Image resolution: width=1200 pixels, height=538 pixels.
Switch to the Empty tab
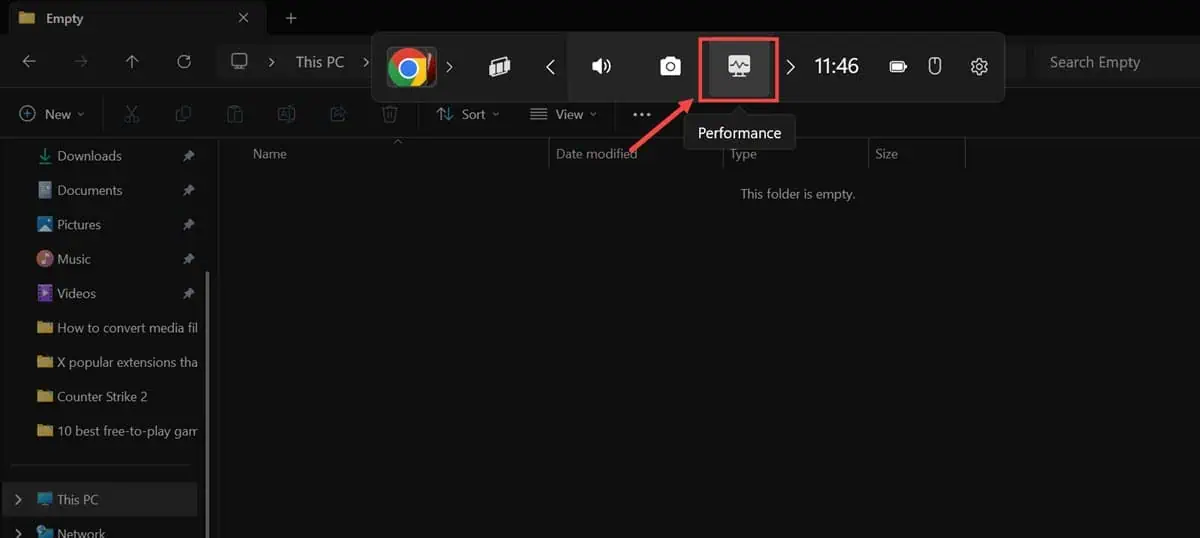[137, 18]
